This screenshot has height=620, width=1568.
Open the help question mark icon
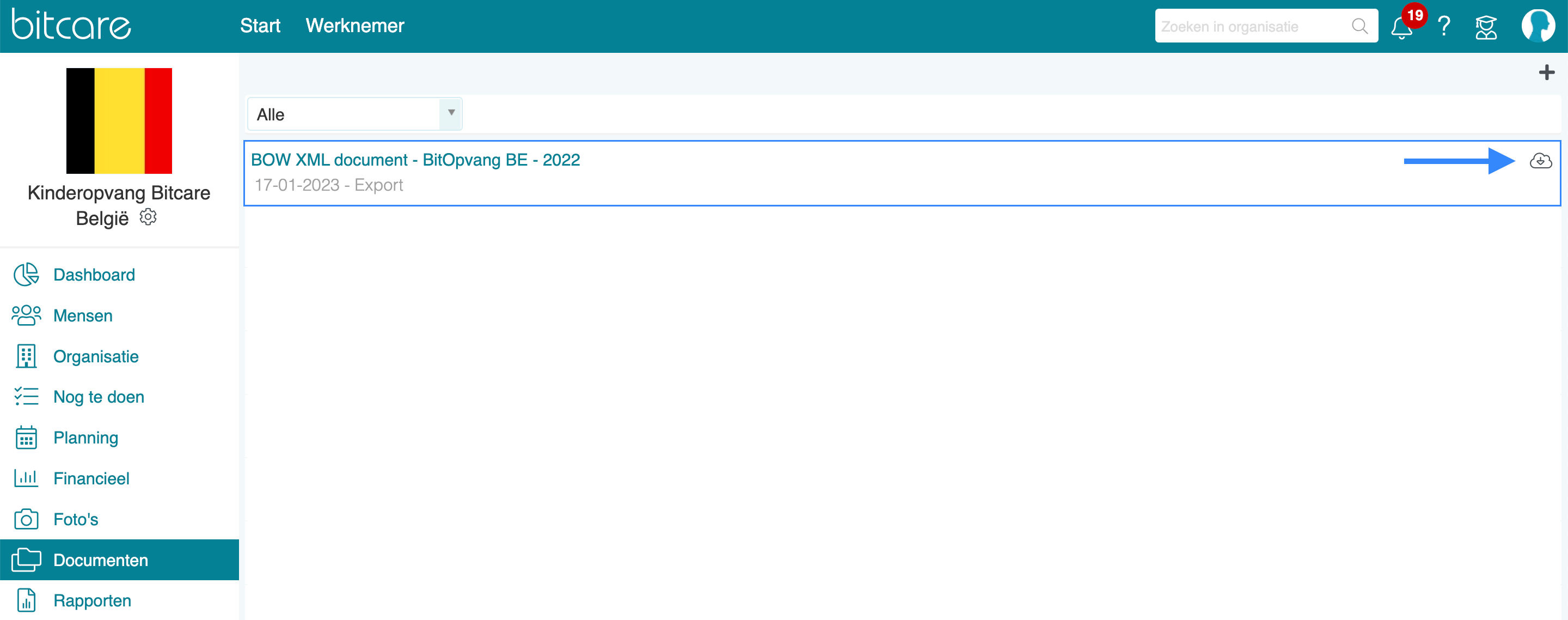(x=1444, y=26)
